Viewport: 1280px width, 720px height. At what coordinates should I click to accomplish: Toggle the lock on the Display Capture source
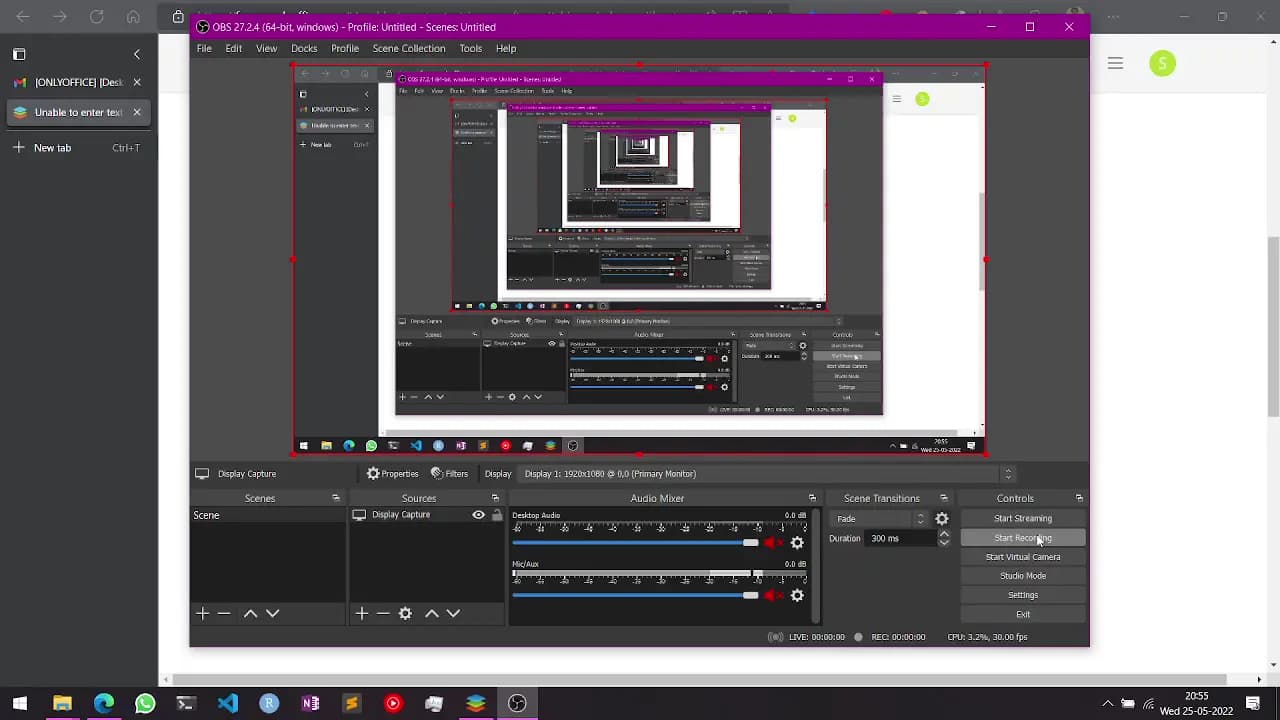[497, 515]
